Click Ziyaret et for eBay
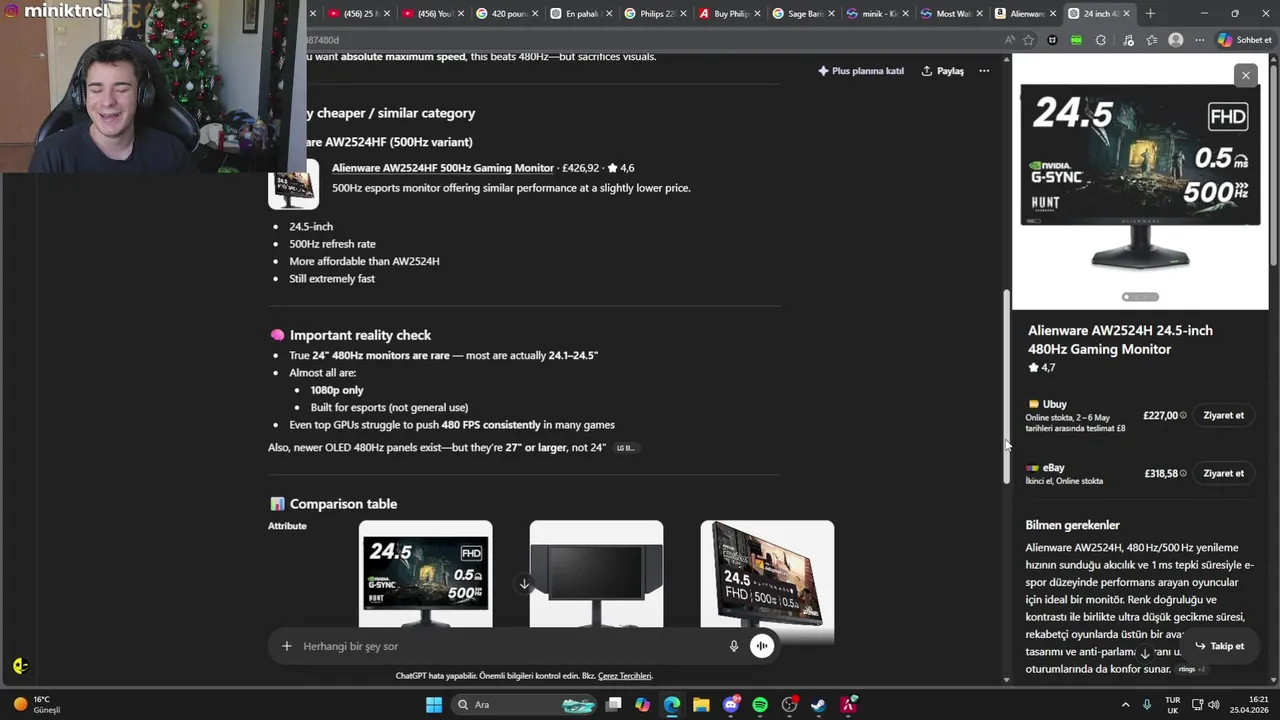 [1223, 473]
